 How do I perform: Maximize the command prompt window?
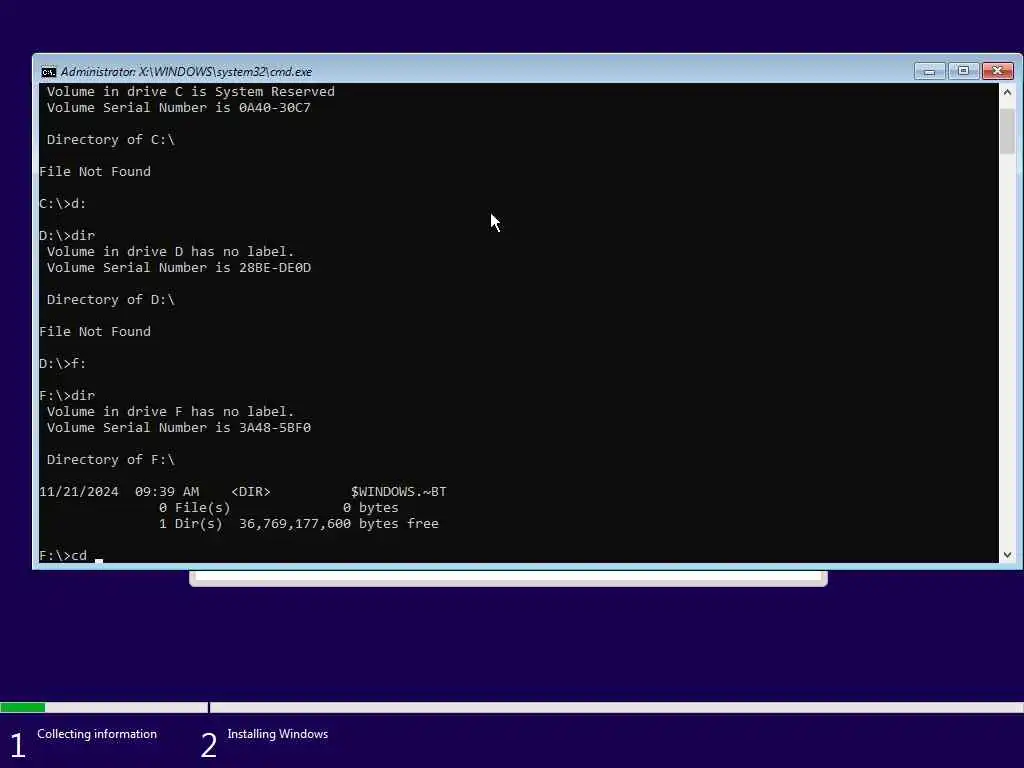click(x=963, y=71)
